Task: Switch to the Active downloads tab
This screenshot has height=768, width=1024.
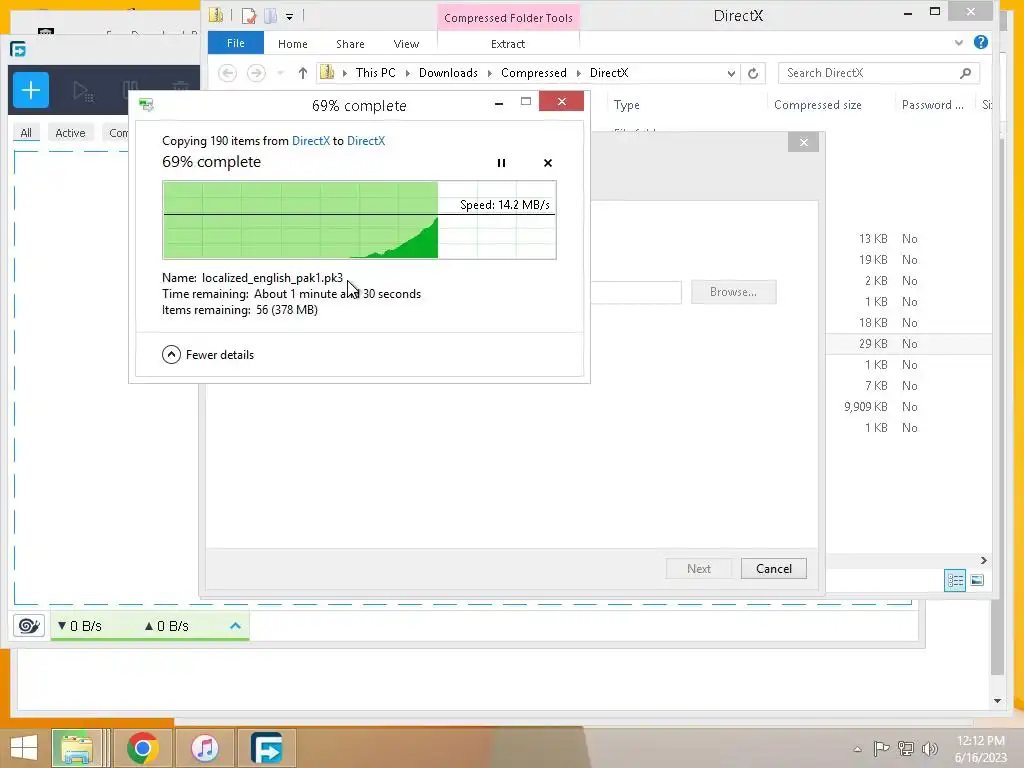Action: (x=71, y=133)
